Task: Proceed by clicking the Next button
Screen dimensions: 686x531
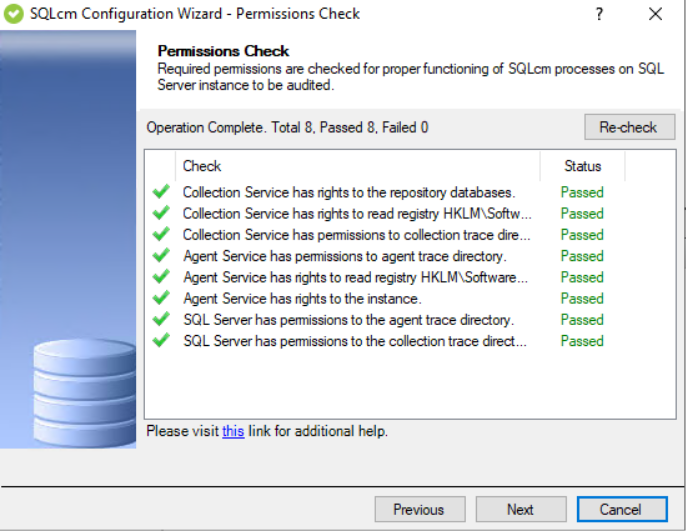Action: [x=520, y=509]
